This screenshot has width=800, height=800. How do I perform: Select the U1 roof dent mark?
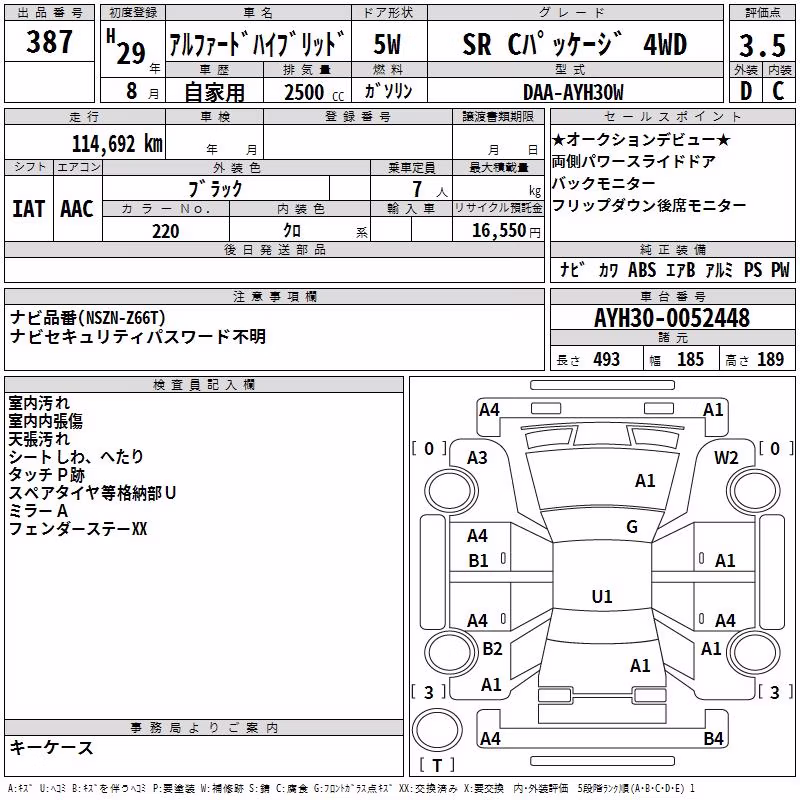pos(602,596)
